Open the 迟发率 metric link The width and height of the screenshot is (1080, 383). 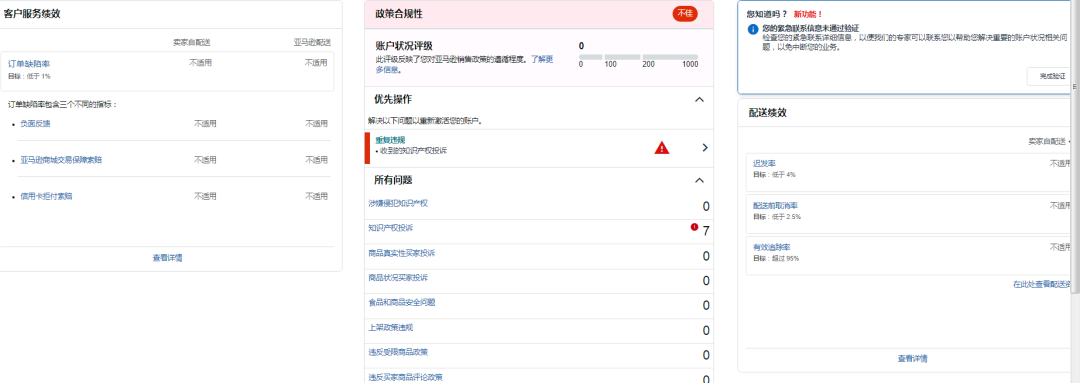point(765,163)
